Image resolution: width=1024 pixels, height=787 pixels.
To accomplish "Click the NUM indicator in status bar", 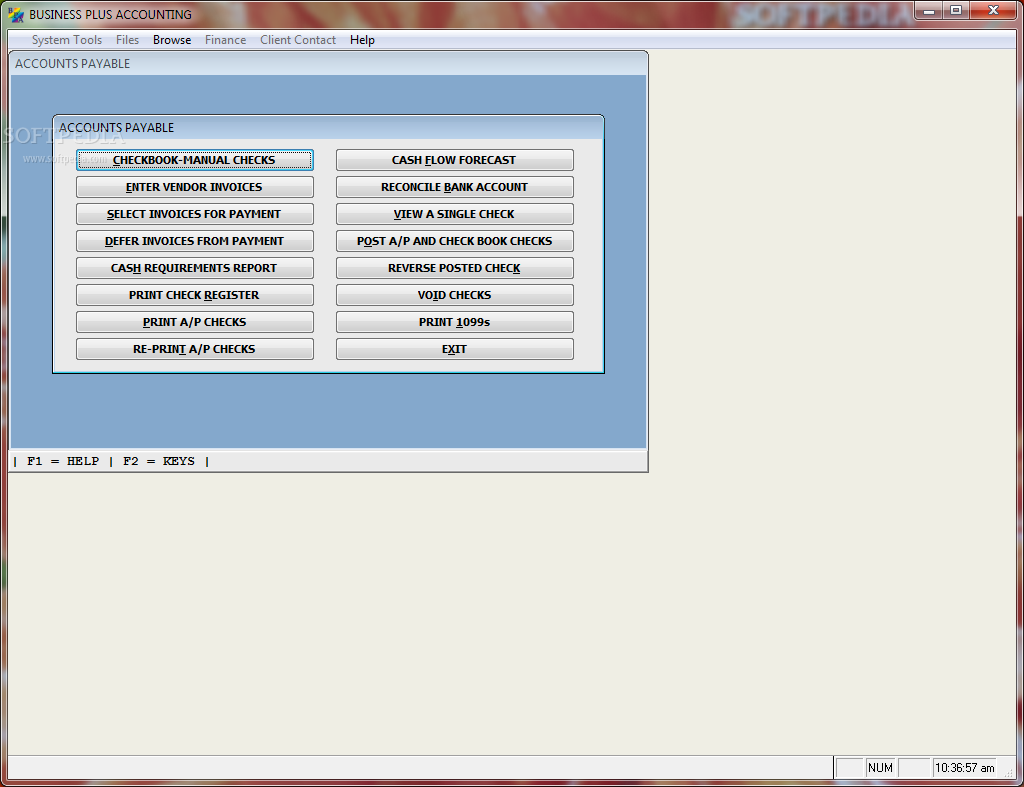I will click(880, 768).
